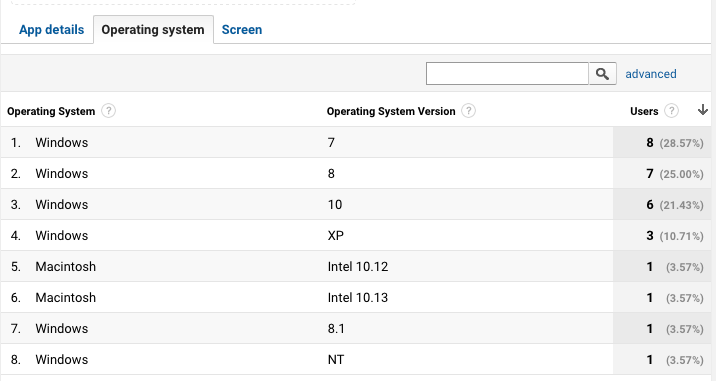Click the advanced search link
716x381 pixels.
[651, 74]
